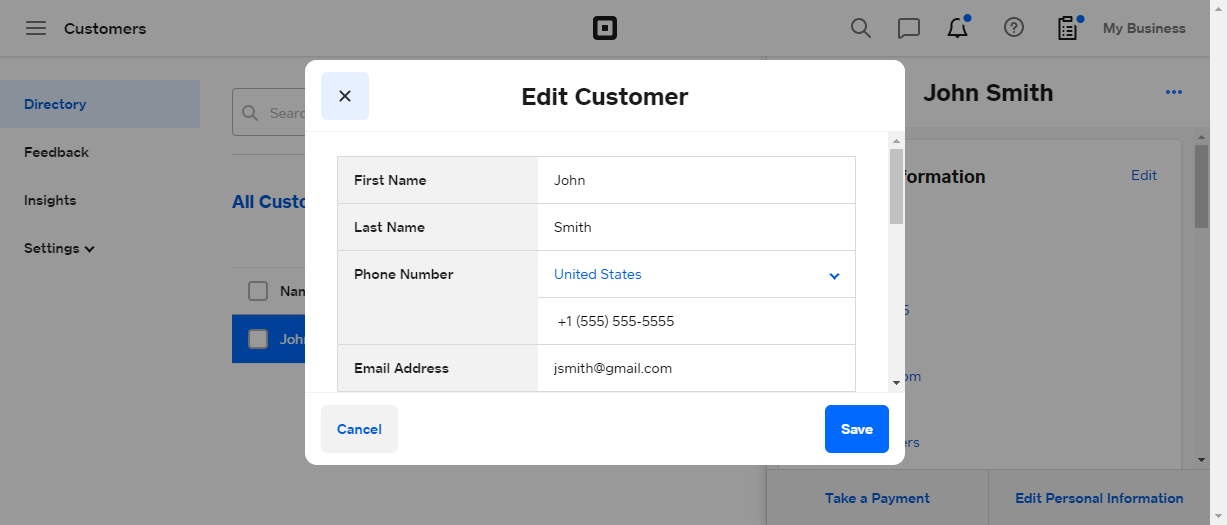Open My Business account menu

[1144, 28]
